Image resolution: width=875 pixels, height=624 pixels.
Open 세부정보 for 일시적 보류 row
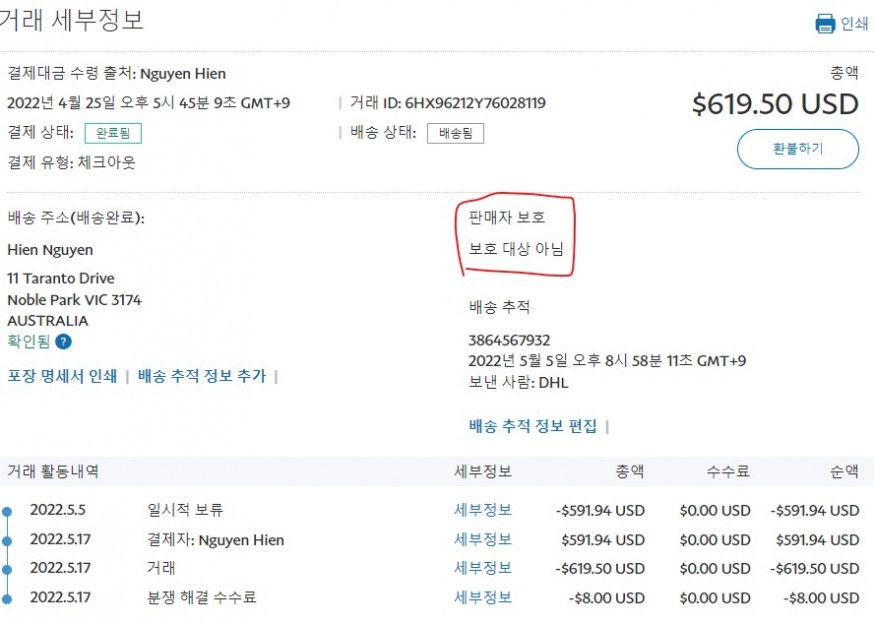tap(483, 510)
